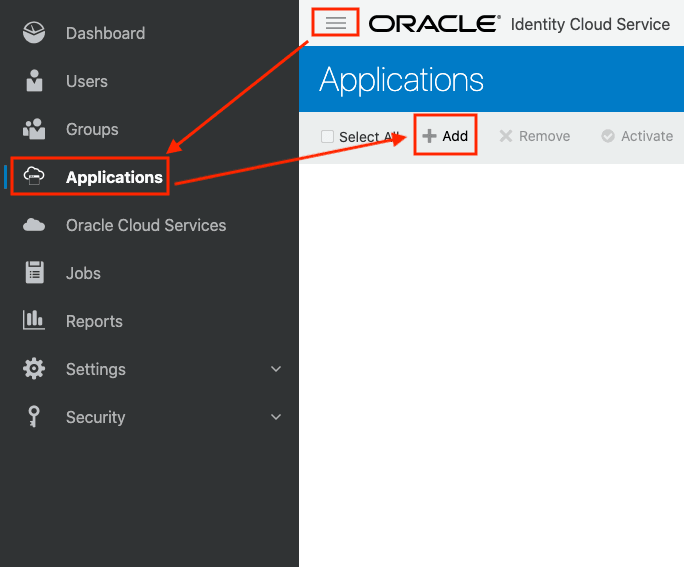Click the Applications cloud icon in sidebar

34,176
